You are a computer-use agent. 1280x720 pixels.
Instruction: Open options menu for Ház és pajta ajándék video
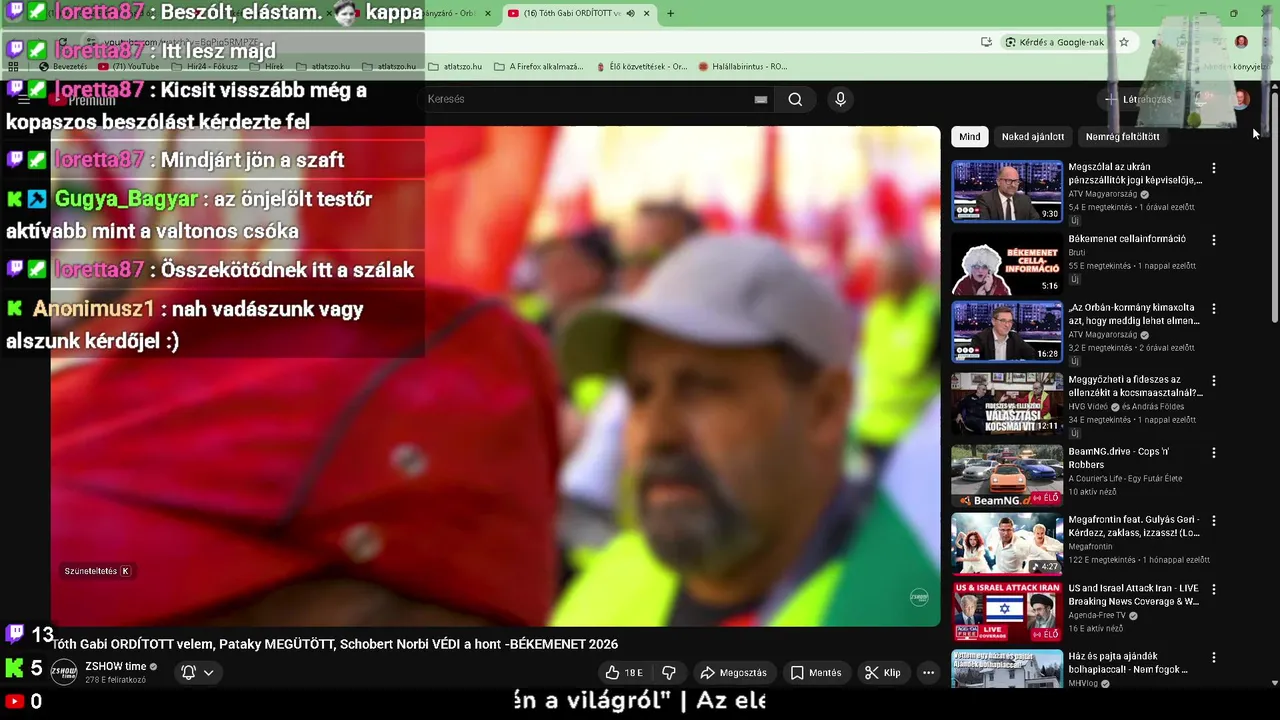(1214, 658)
